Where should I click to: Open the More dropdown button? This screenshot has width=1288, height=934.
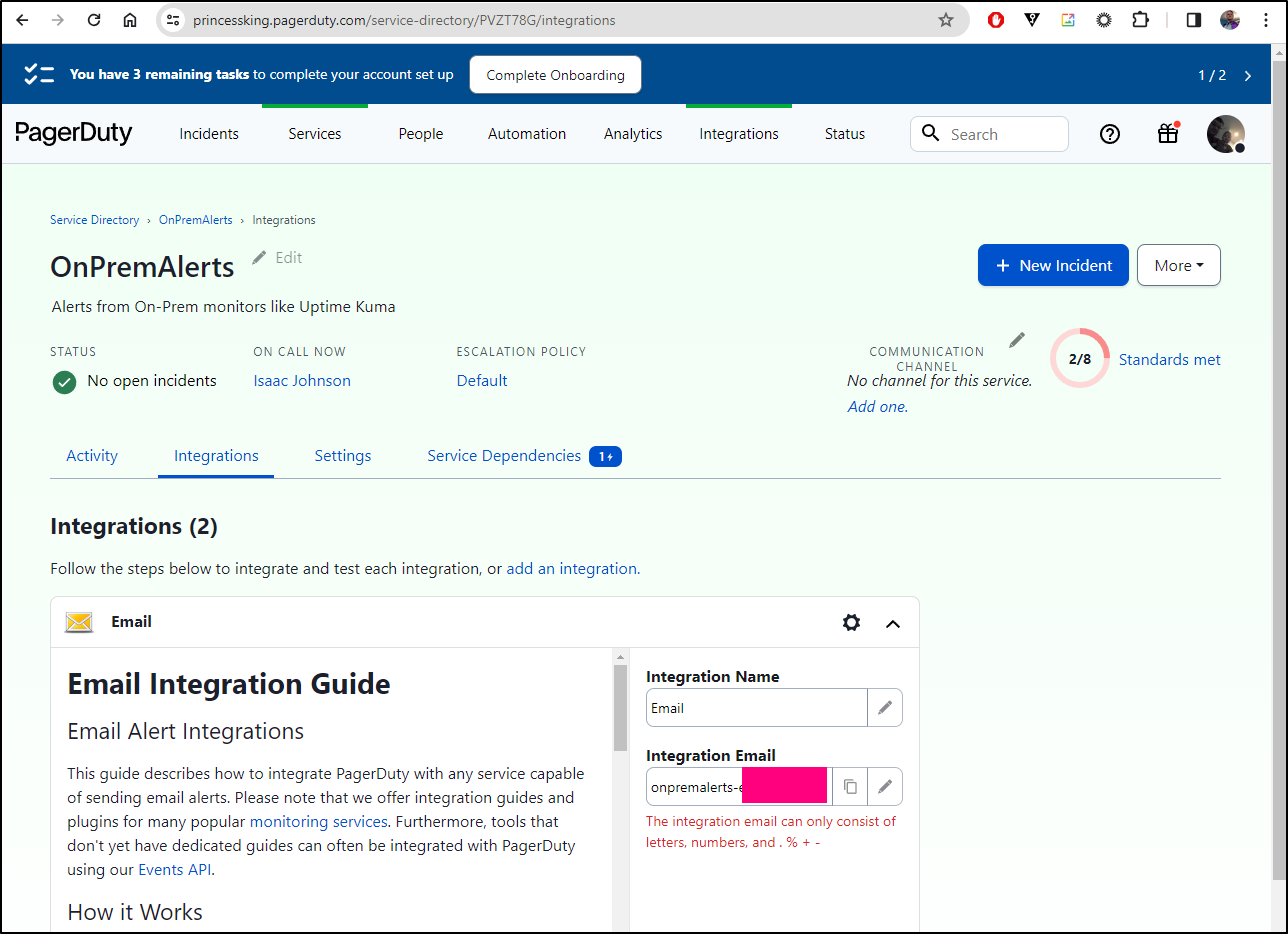pyautogui.click(x=1179, y=265)
